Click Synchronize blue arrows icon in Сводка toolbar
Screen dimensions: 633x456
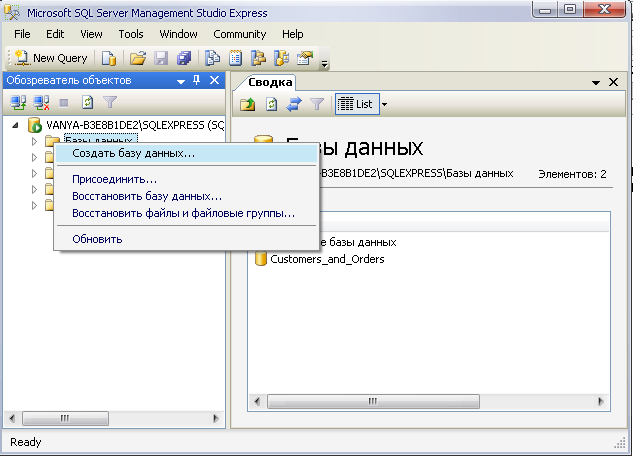[x=294, y=105]
